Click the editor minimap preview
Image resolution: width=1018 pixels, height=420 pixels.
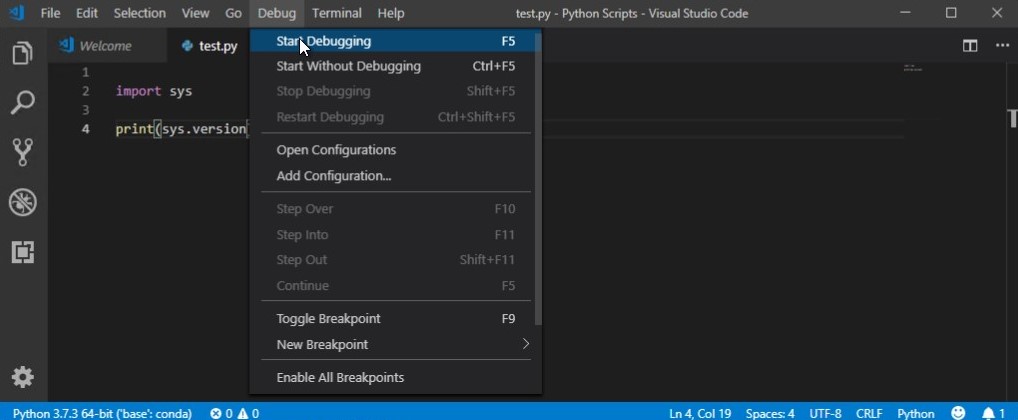coord(912,67)
